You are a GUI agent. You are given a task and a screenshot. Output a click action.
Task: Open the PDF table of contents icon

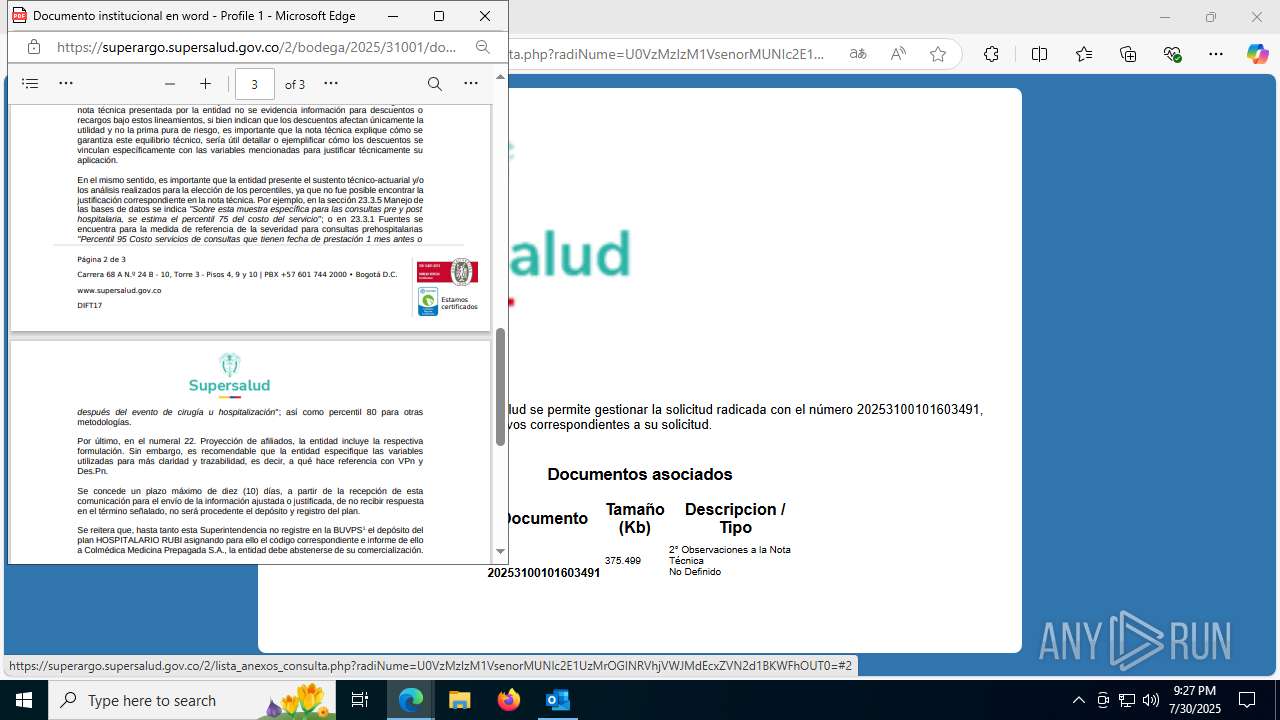[x=30, y=84]
